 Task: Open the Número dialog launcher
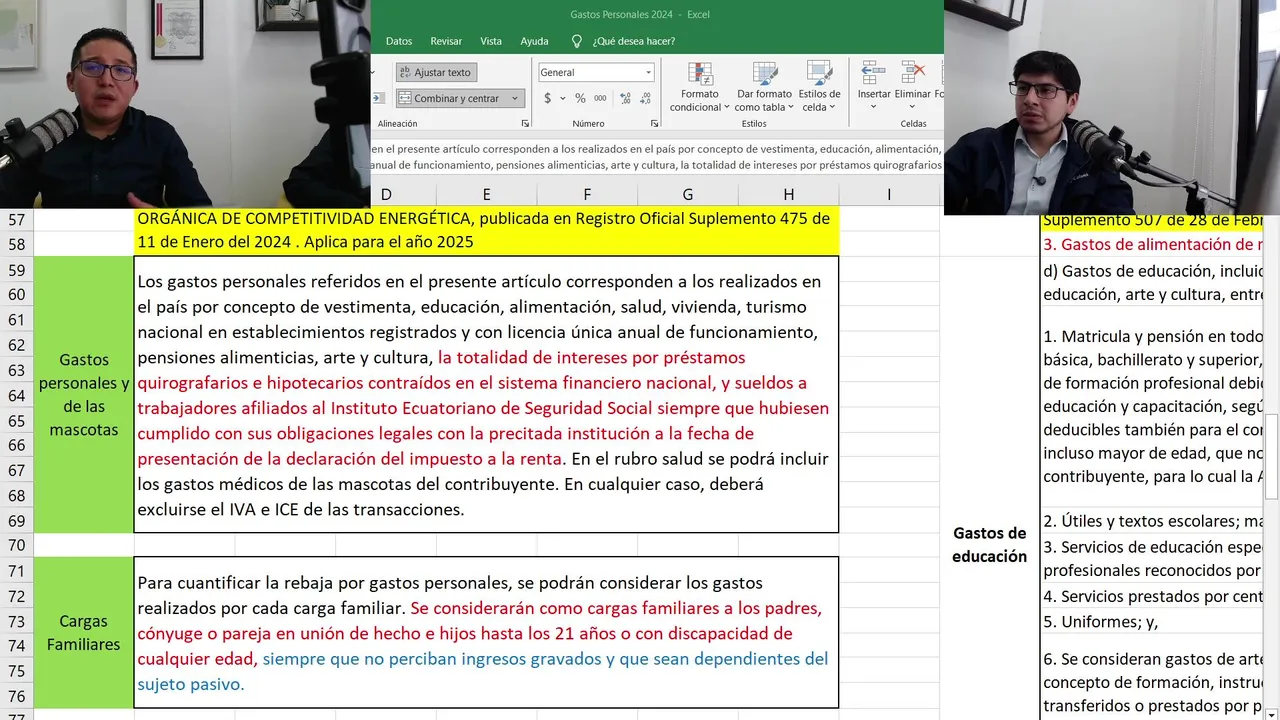655,123
